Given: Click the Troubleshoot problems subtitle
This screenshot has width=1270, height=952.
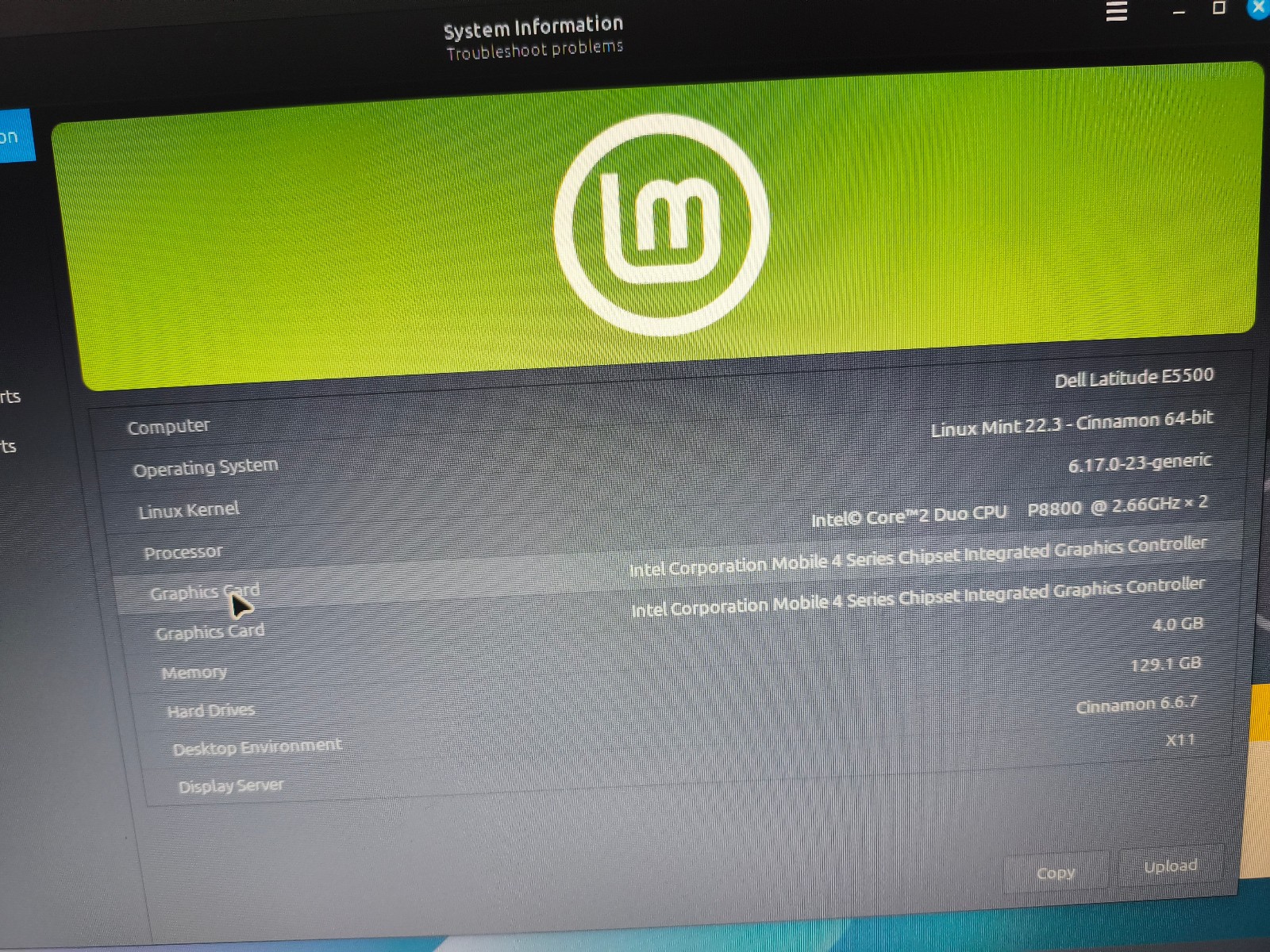Looking at the screenshot, I should 535,50.
